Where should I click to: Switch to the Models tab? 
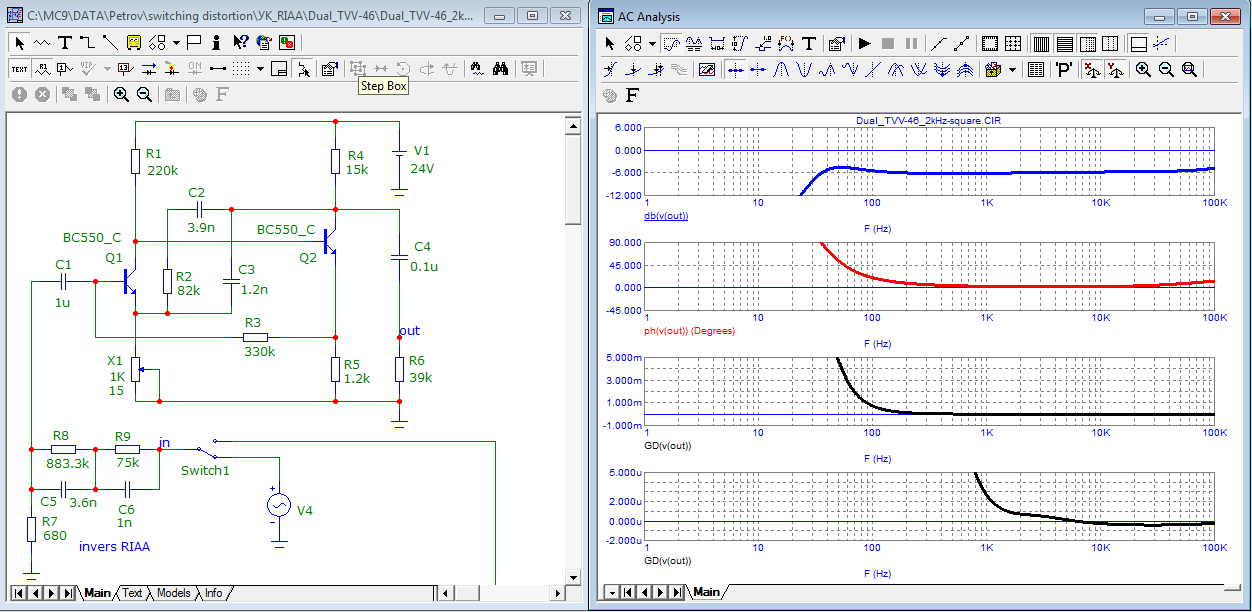point(172,593)
